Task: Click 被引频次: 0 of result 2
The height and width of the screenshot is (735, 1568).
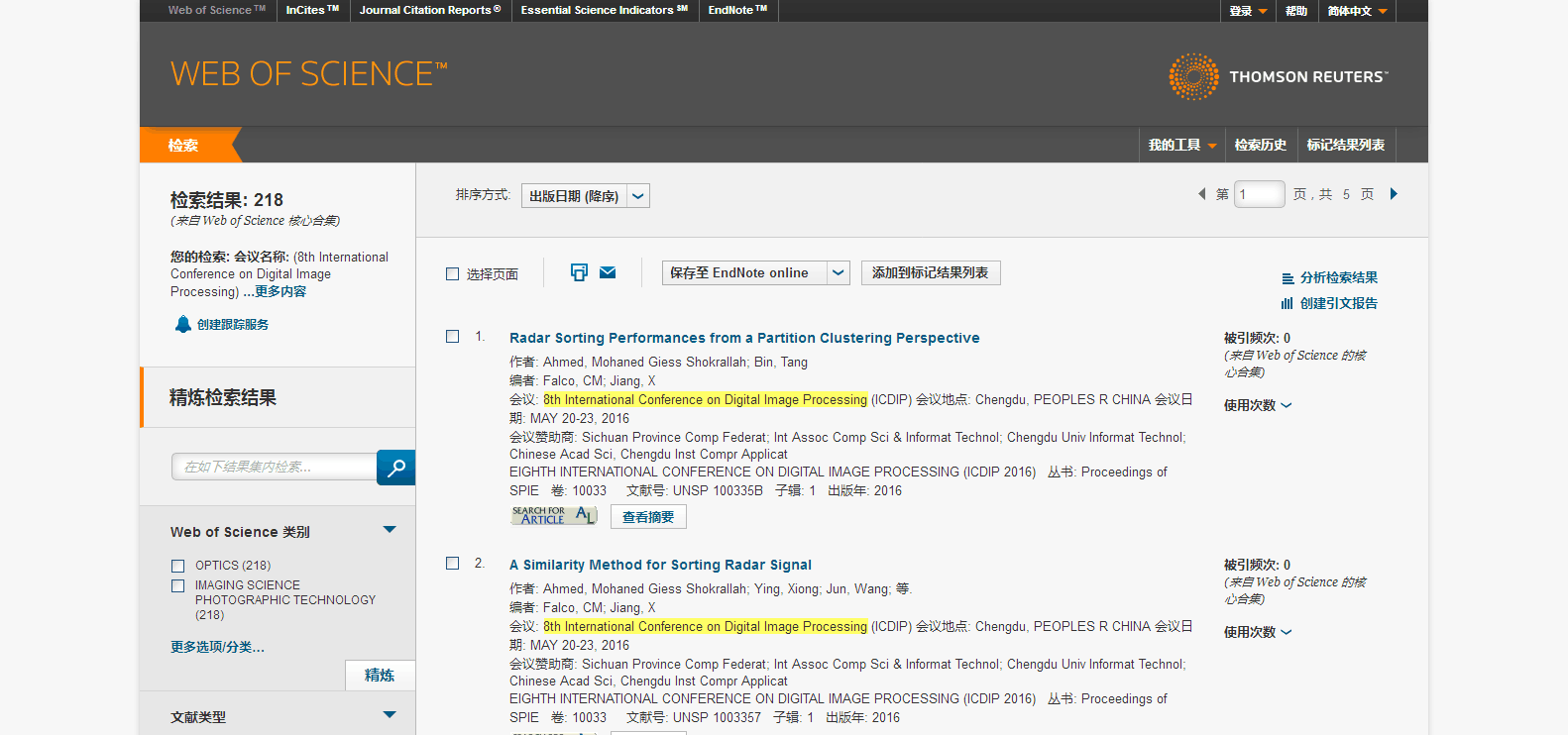Action: [1257, 565]
